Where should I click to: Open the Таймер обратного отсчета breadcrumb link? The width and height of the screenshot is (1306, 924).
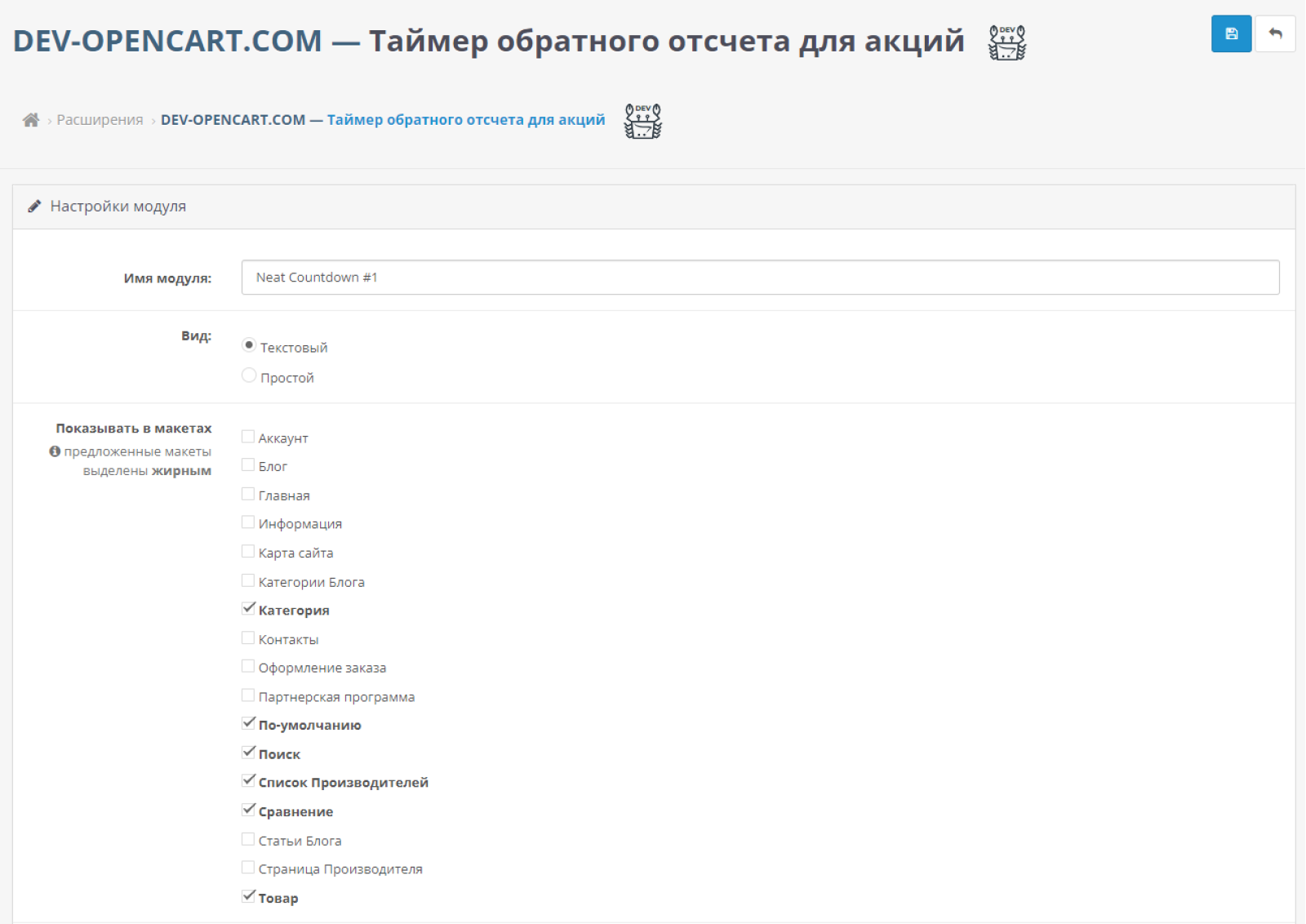tap(383, 120)
